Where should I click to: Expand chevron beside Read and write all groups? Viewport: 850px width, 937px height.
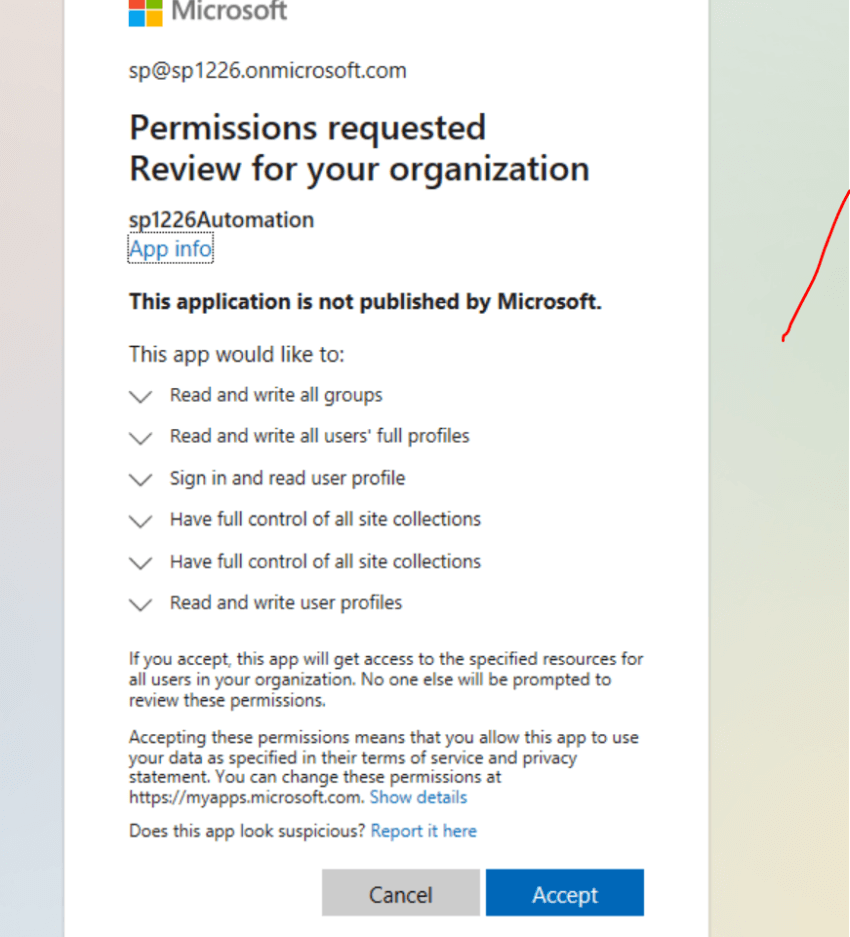[x=140, y=397]
